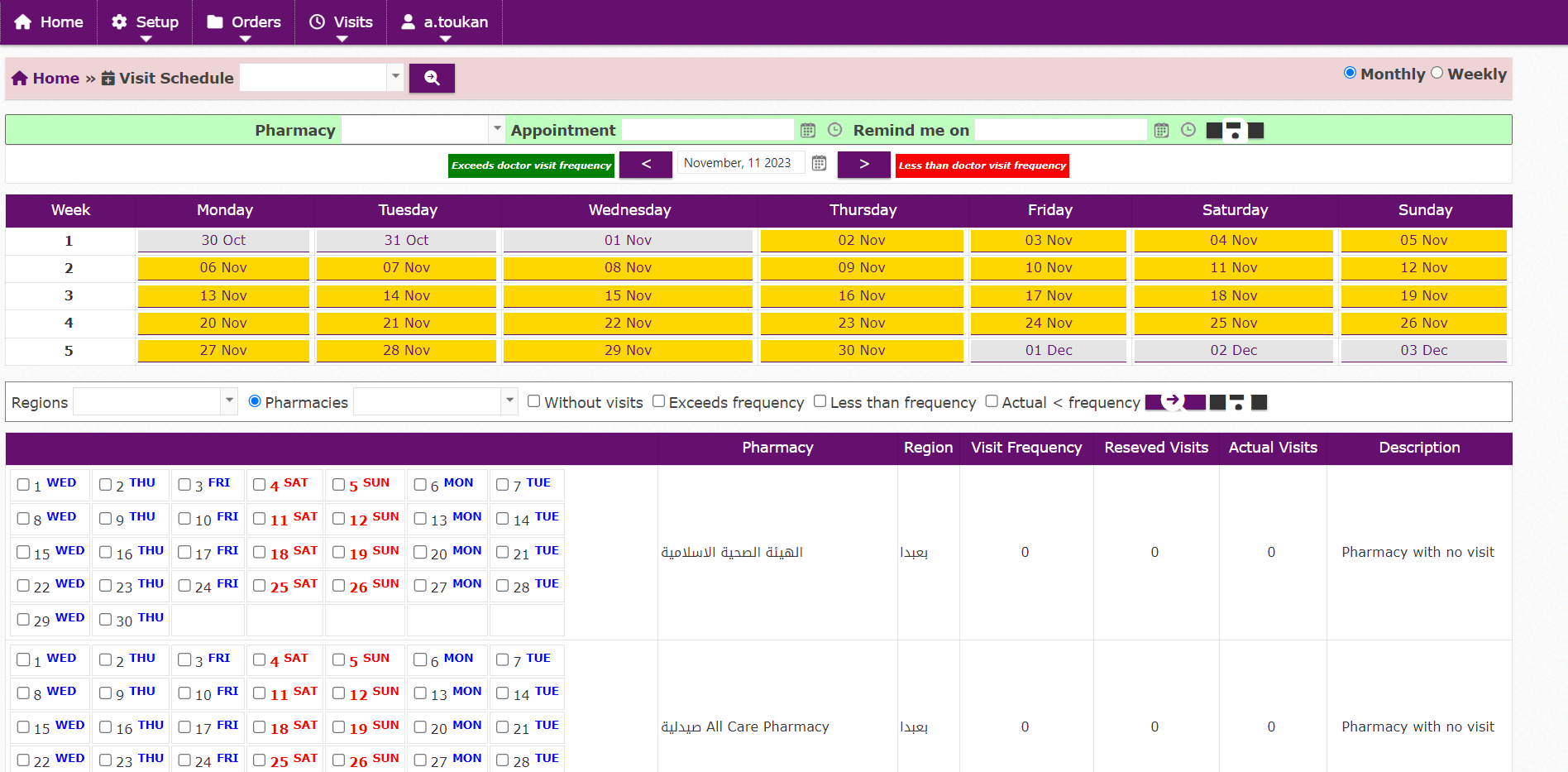Expand the Pharmacy dropdown in green bar
1568x772 pixels.
click(x=497, y=129)
